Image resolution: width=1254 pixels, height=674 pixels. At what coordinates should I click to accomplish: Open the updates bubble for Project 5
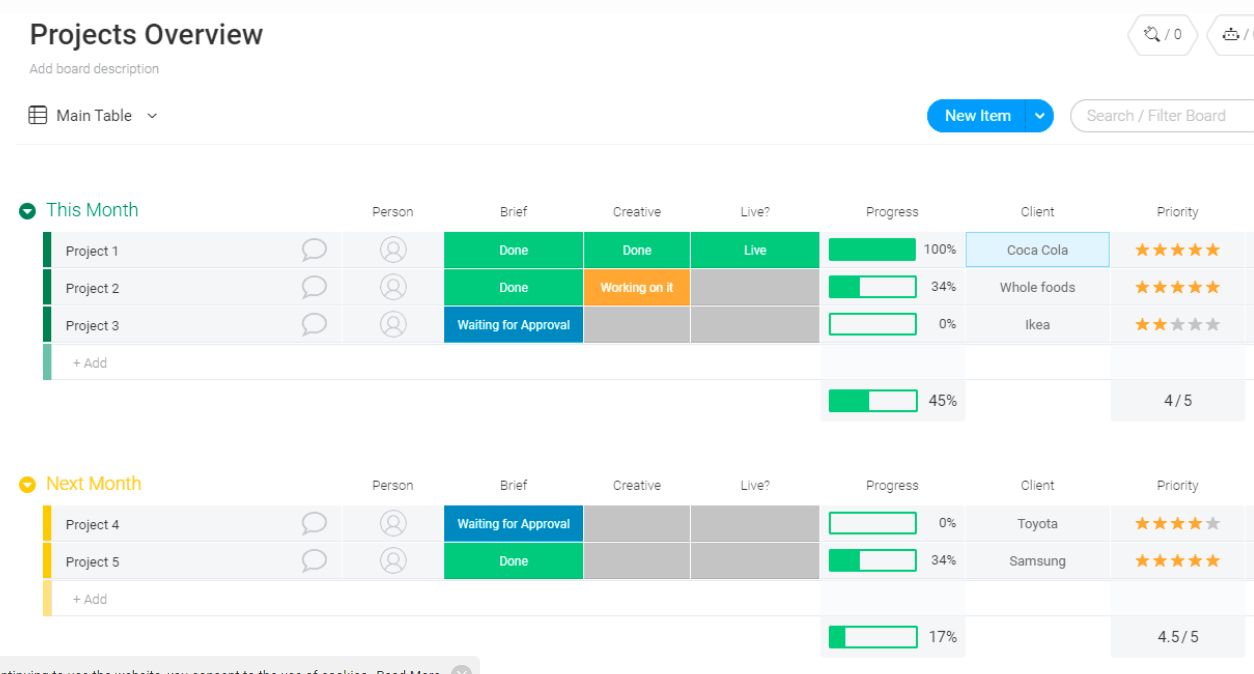(313, 561)
